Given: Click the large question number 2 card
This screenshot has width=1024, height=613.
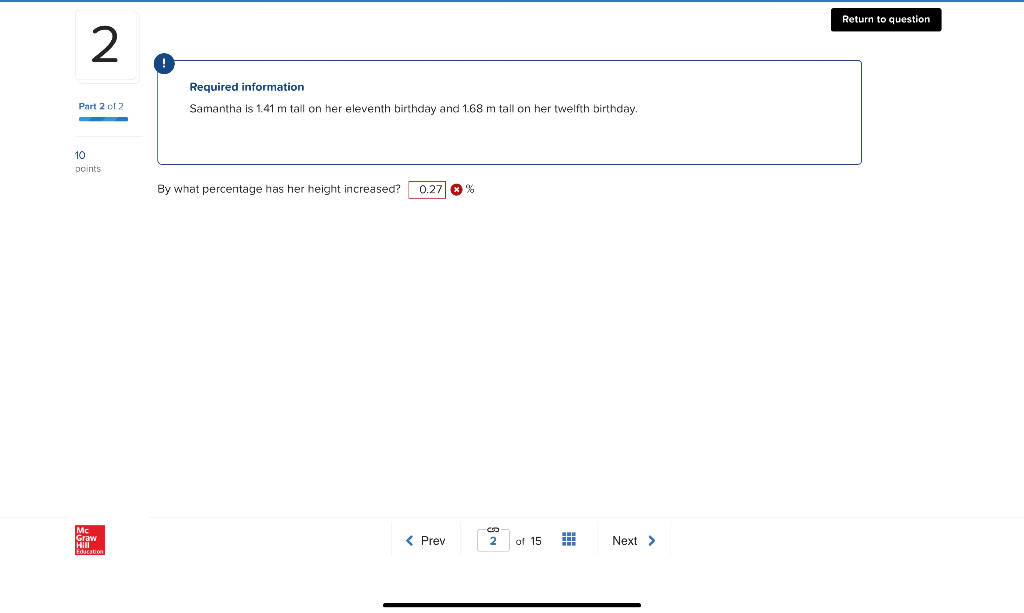Looking at the screenshot, I should pos(106,46).
